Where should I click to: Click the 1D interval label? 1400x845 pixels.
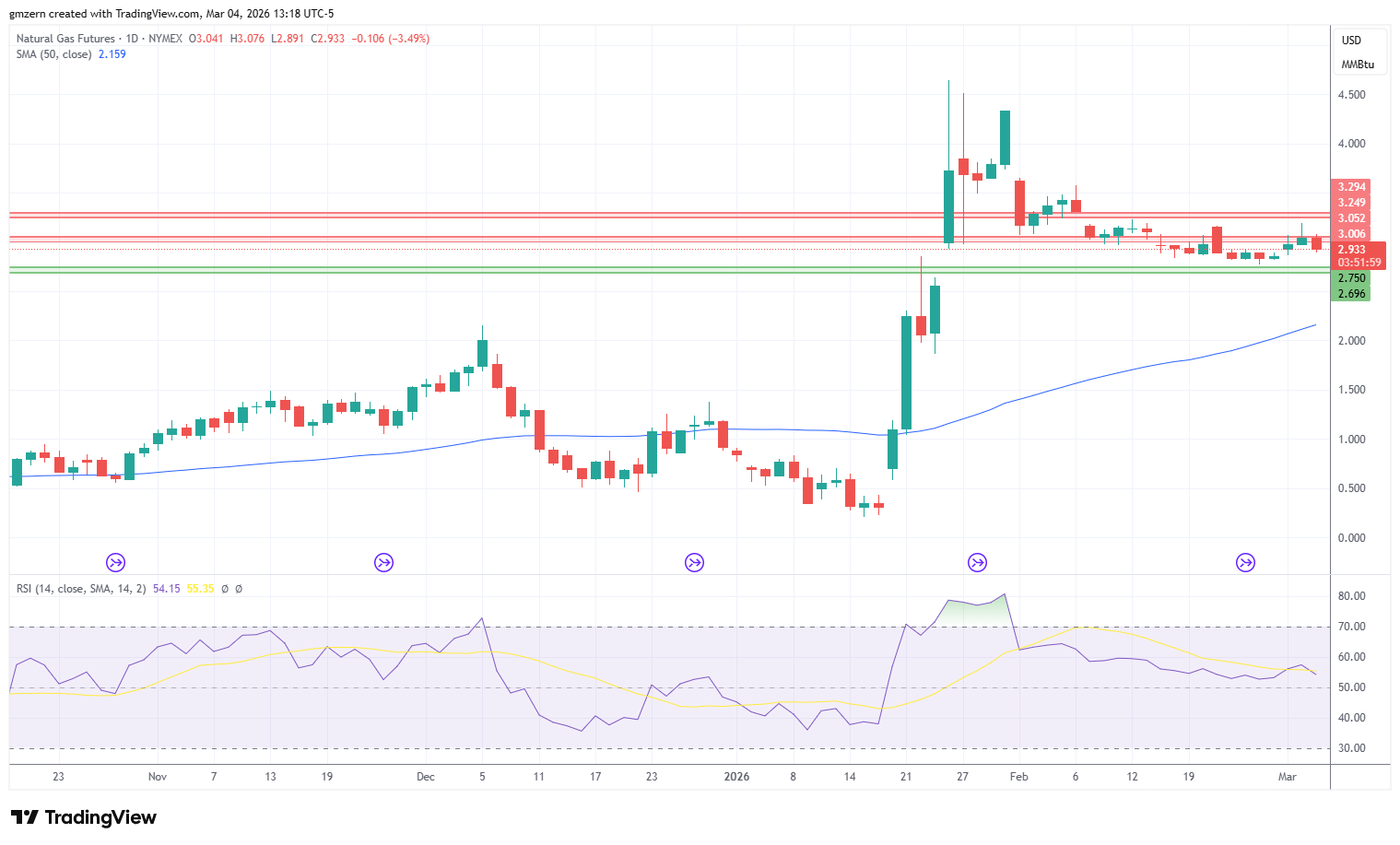(132, 39)
